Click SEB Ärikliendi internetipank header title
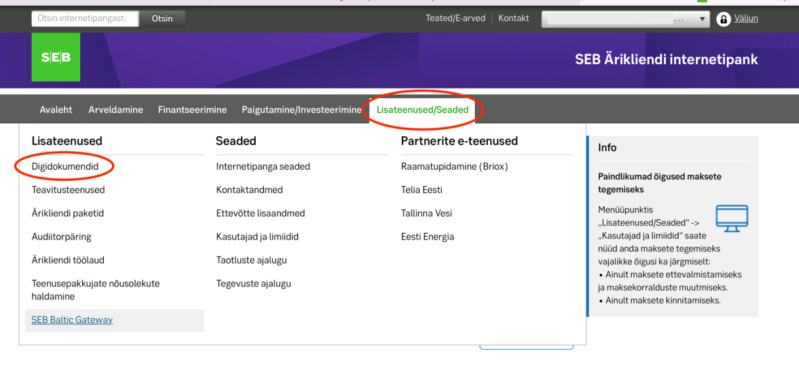 (x=667, y=60)
